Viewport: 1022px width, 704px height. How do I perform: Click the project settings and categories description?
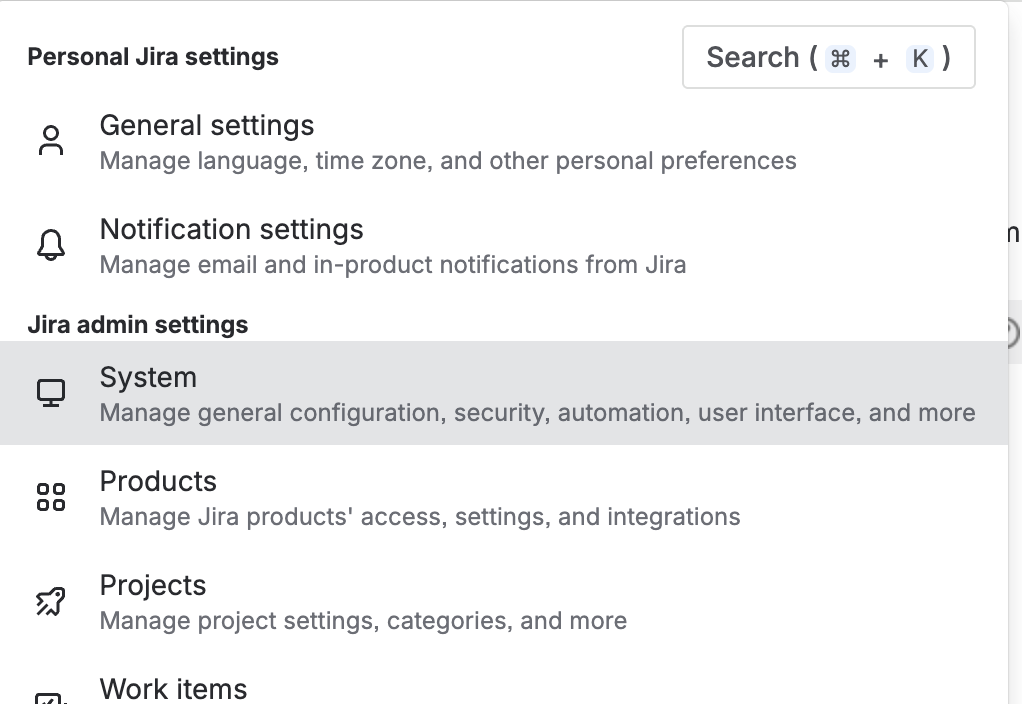coord(363,621)
